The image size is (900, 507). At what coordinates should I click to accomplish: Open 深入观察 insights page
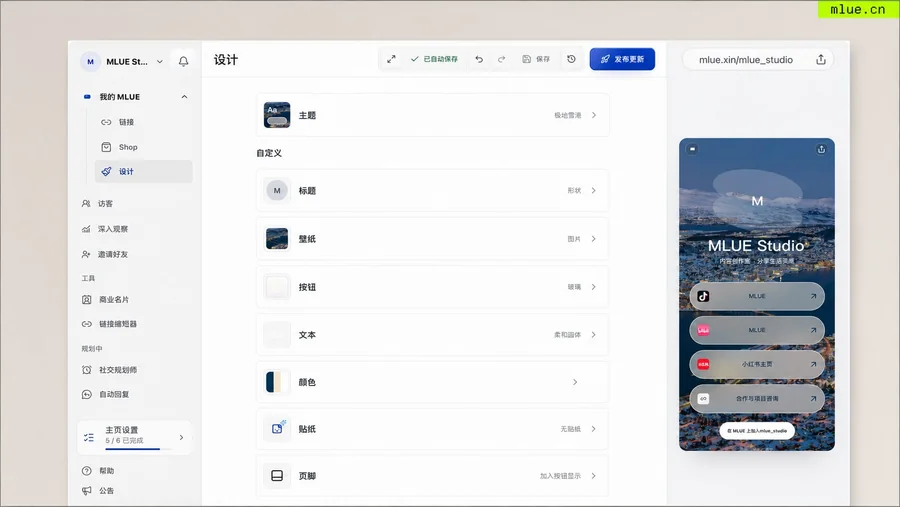[105, 229]
